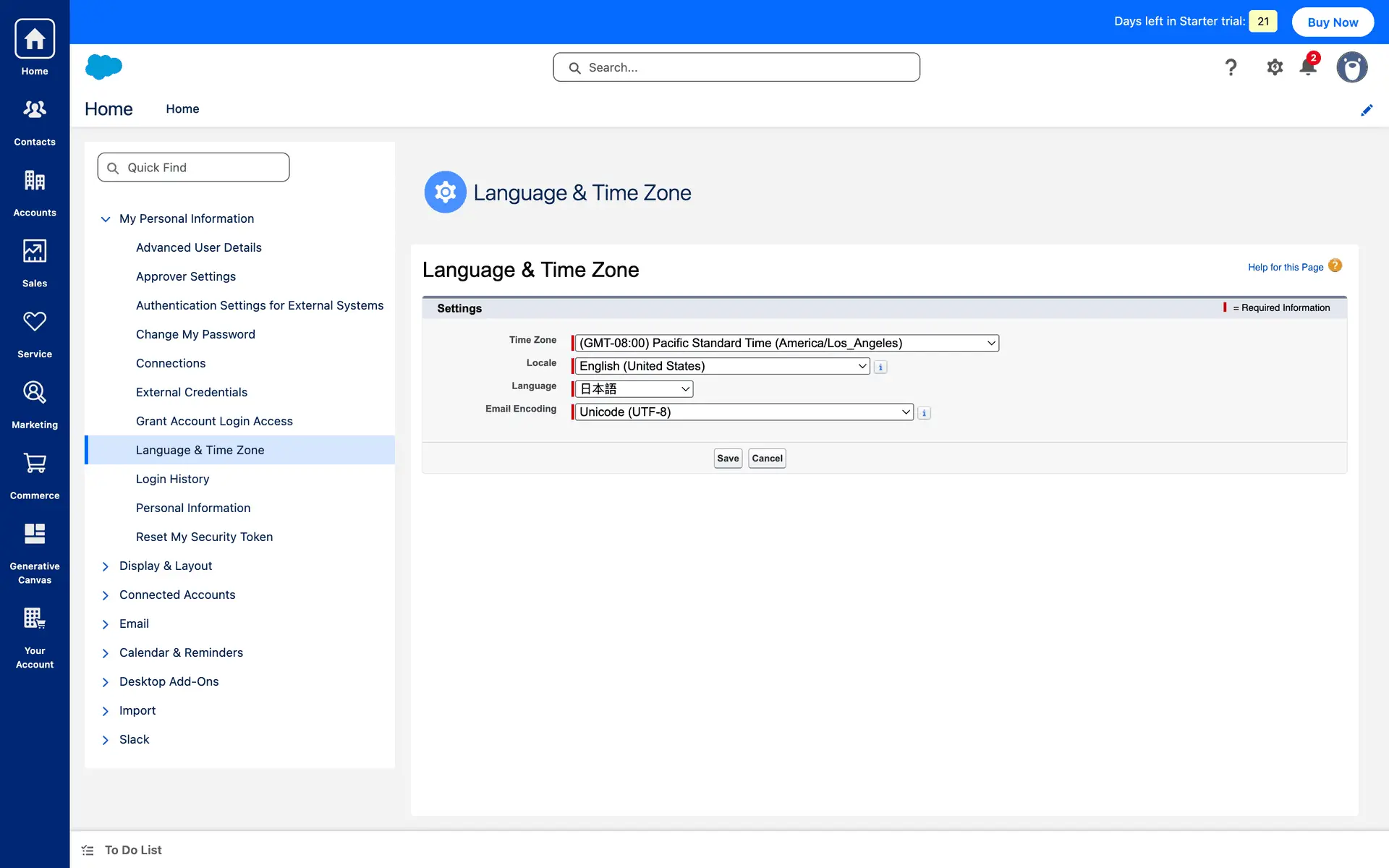
Task: Open the Email Encoding dropdown
Action: click(744, 412)
